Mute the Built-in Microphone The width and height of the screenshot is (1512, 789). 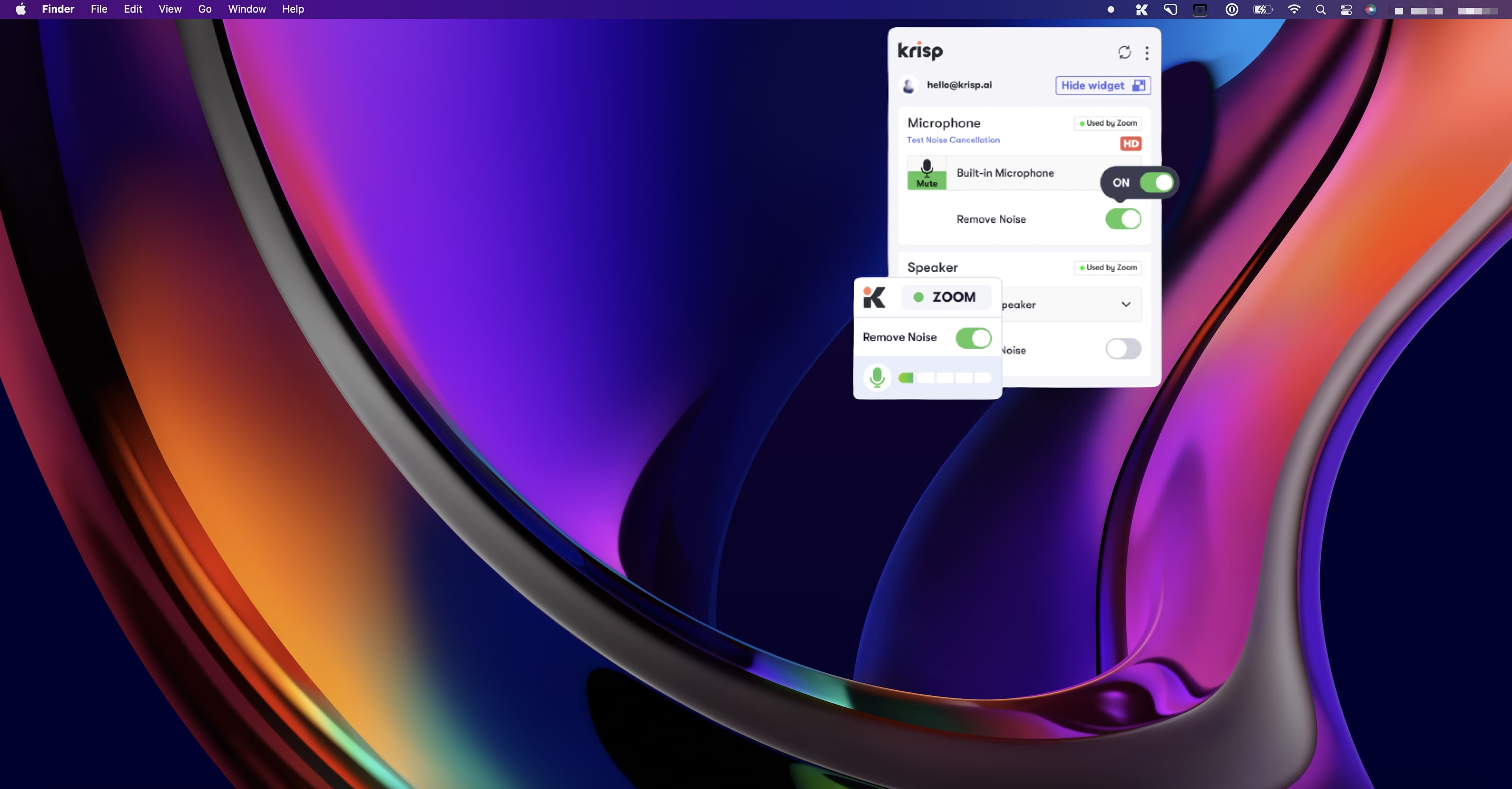(x=927, y=173)
